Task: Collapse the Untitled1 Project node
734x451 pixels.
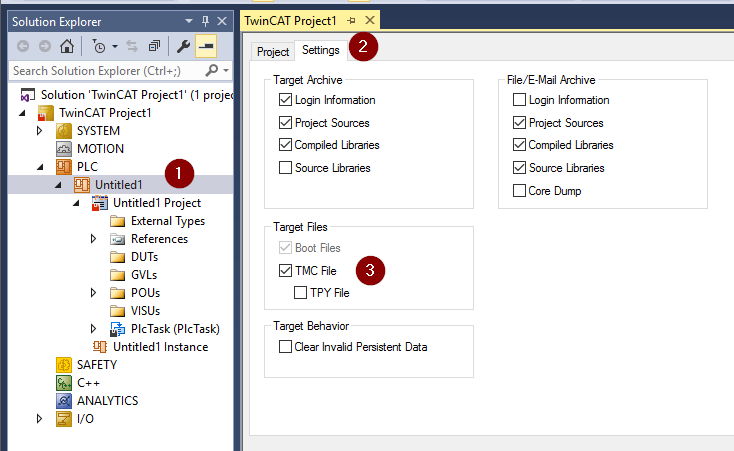Action: point(76,203)
